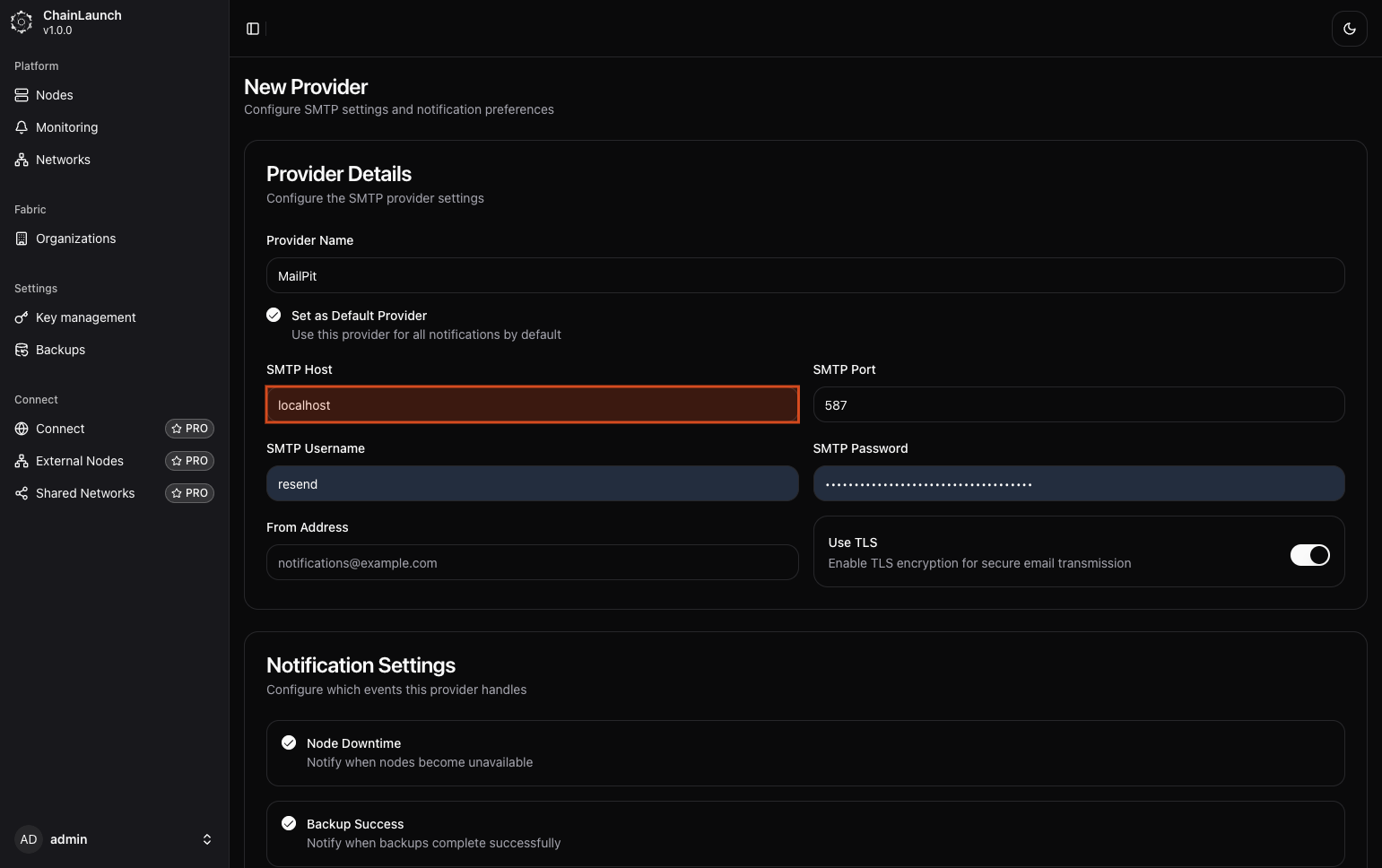Viewport: 1382px width, 868px height.
Task: Switch theme with the moon icon
Action: [x=1349, y=29]
